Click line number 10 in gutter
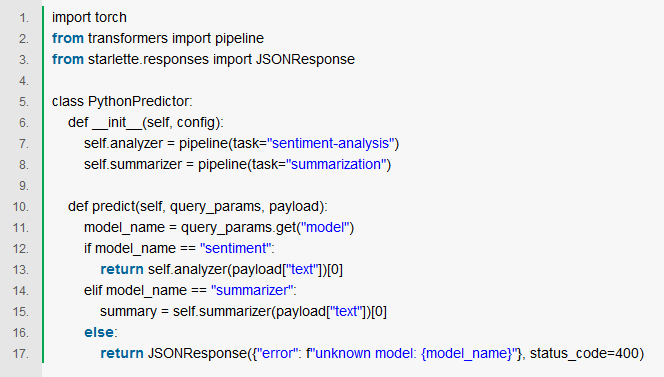 [x=21, y=207]
